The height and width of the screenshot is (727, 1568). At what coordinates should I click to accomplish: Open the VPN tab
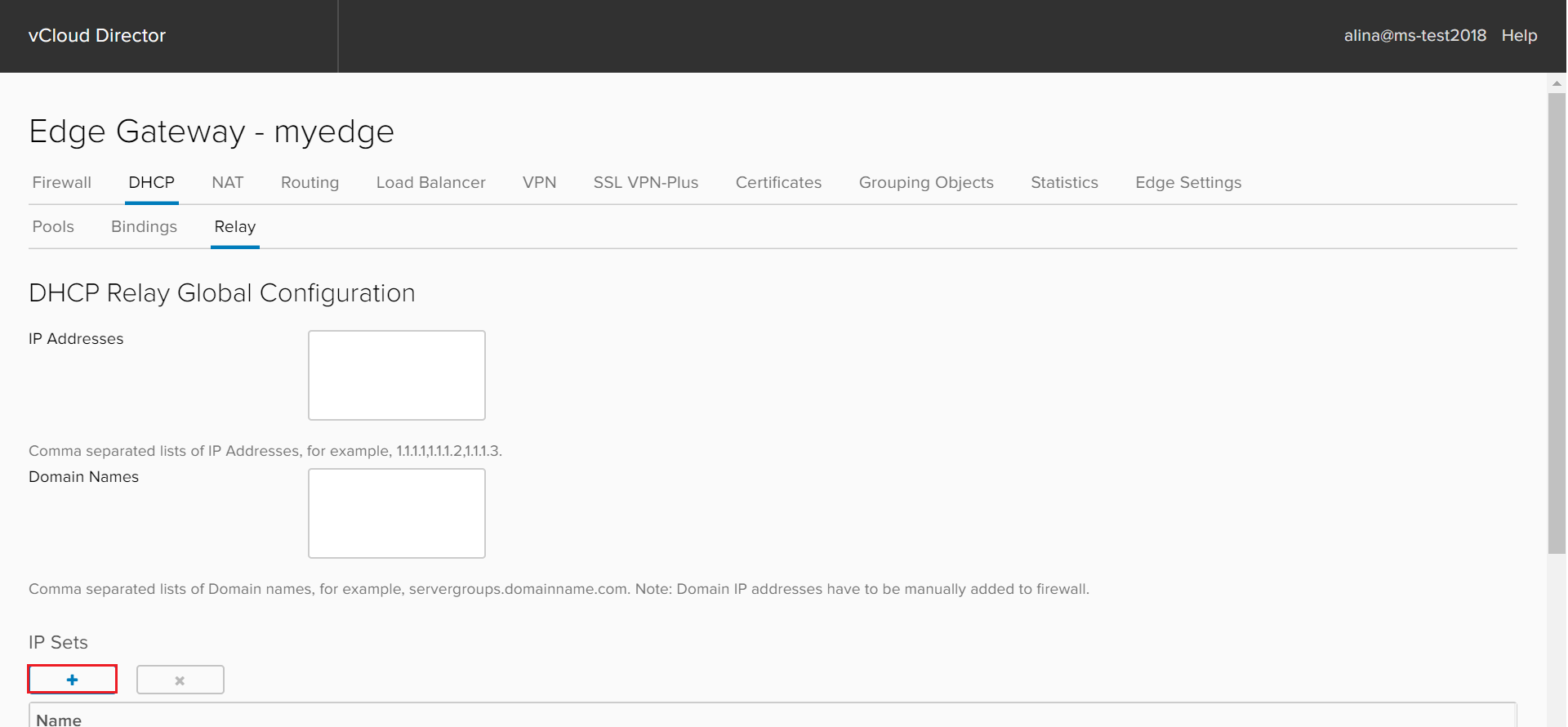[x=540, y=182]
